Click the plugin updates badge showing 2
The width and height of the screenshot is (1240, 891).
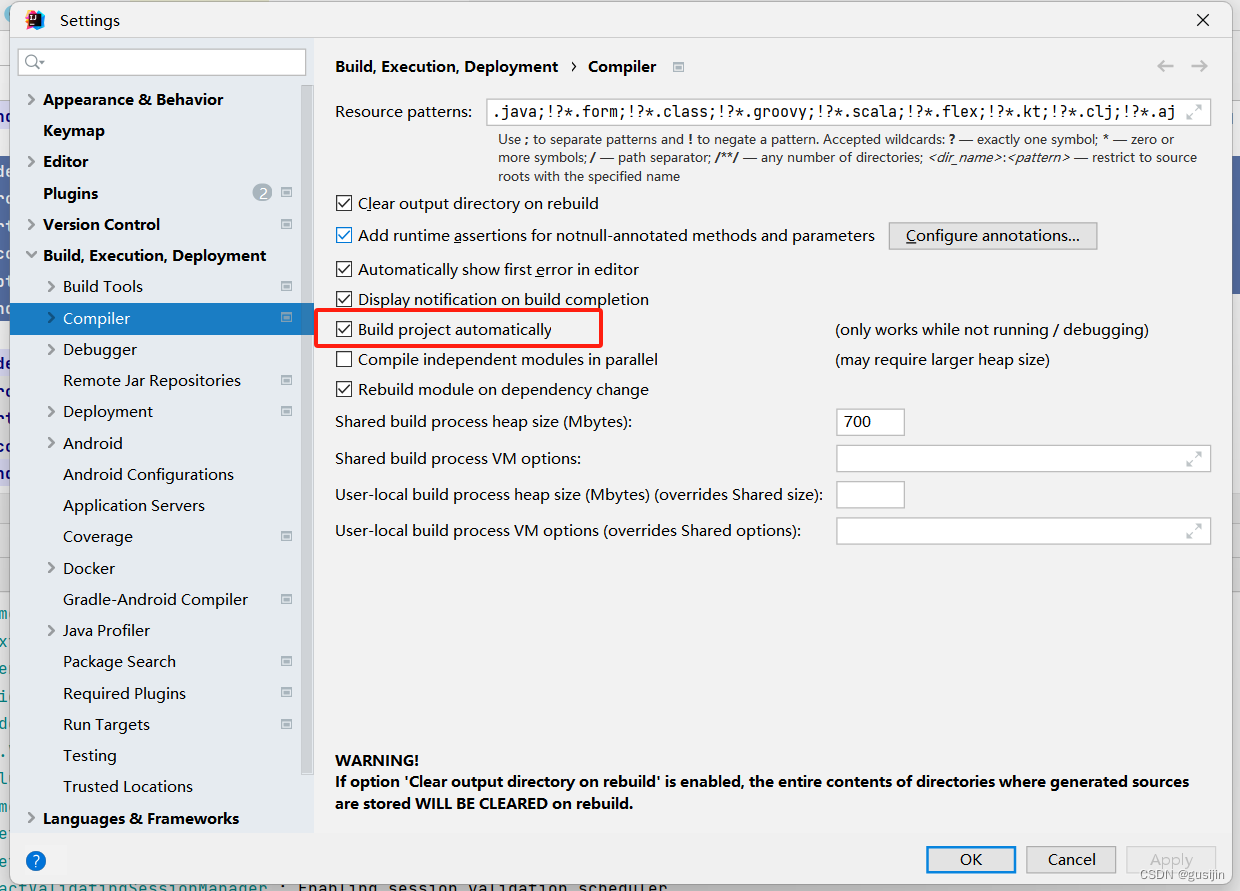262,193
